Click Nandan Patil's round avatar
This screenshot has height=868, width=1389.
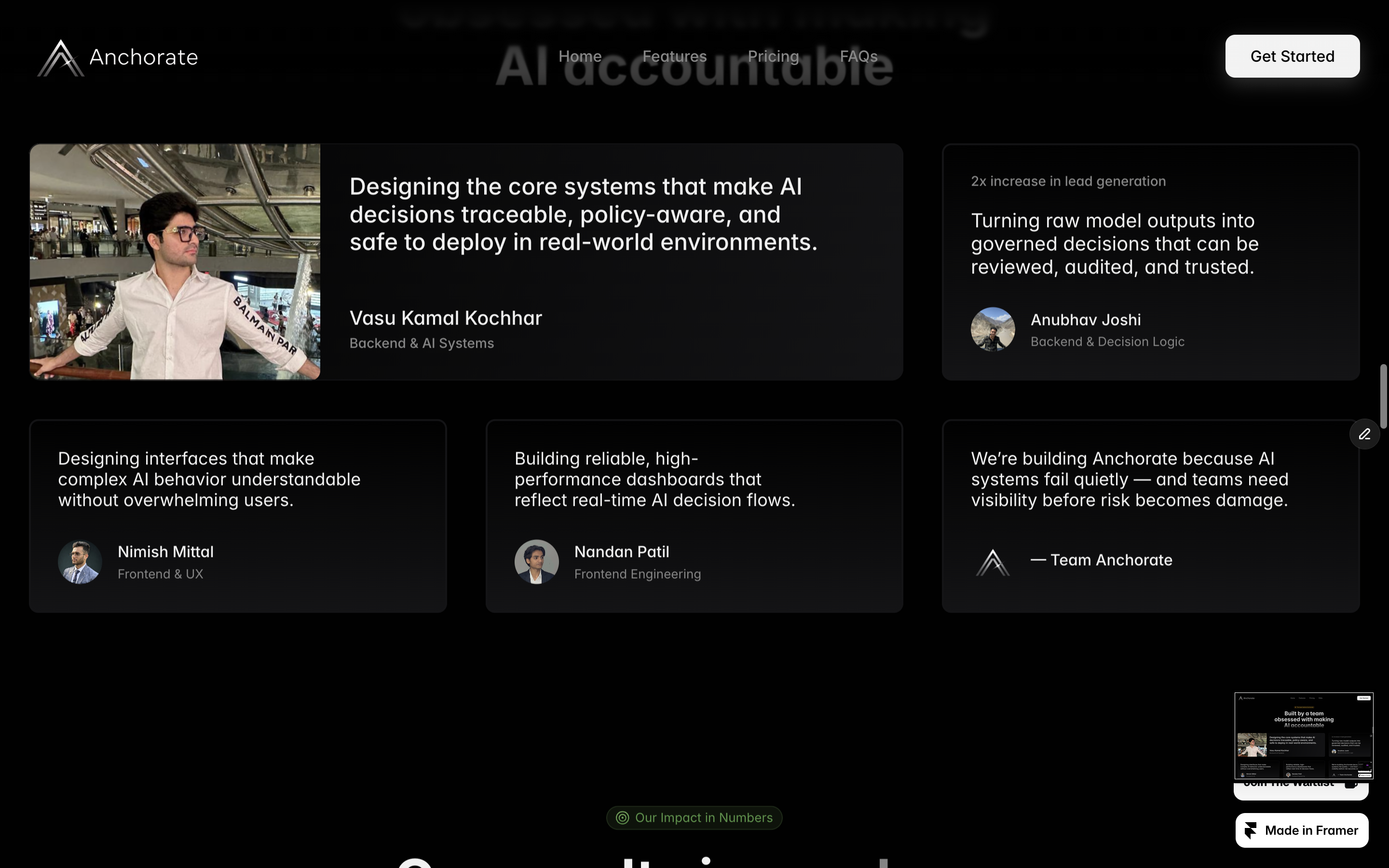(536, 562)
